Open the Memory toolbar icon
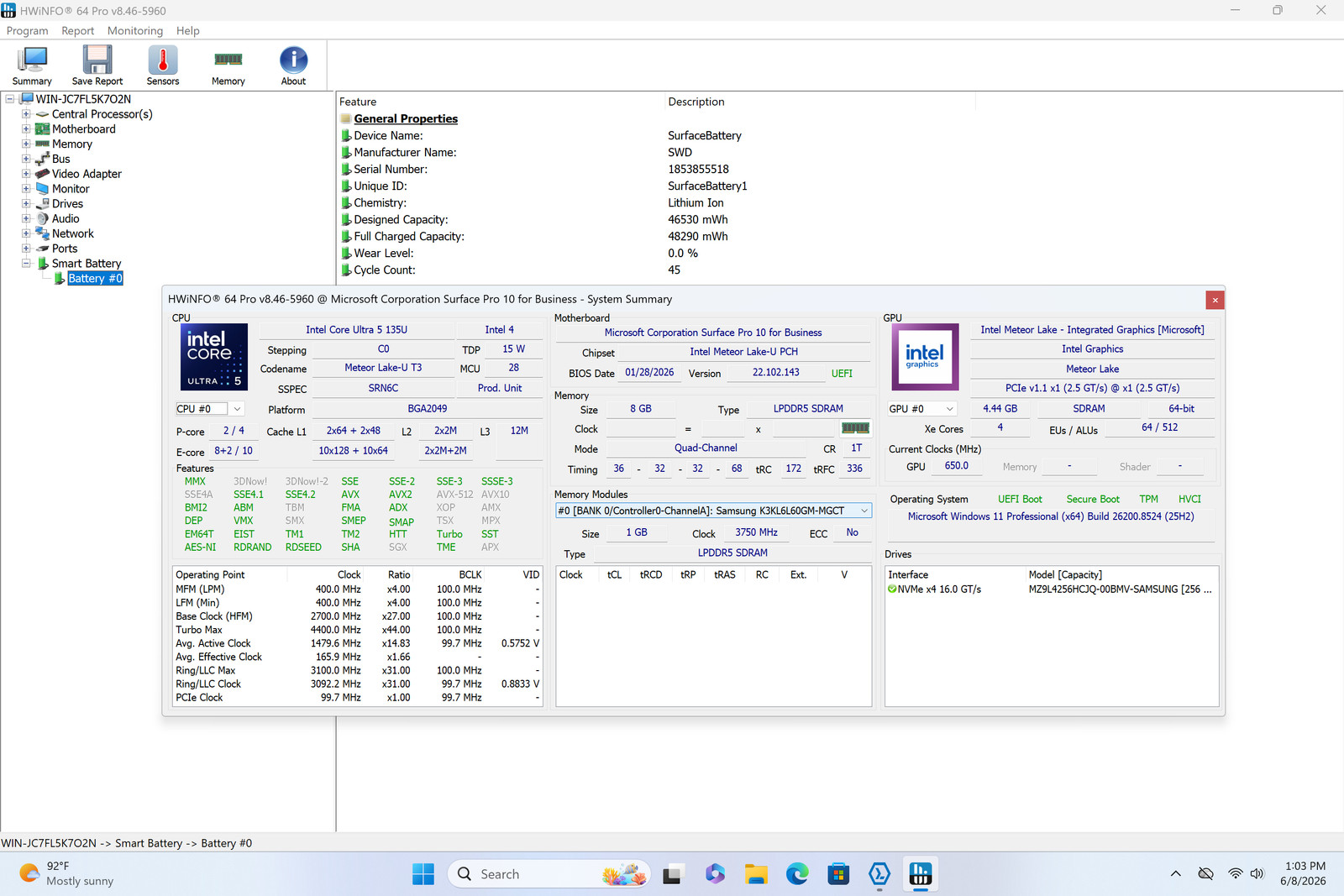 click(x=228, y=65)
